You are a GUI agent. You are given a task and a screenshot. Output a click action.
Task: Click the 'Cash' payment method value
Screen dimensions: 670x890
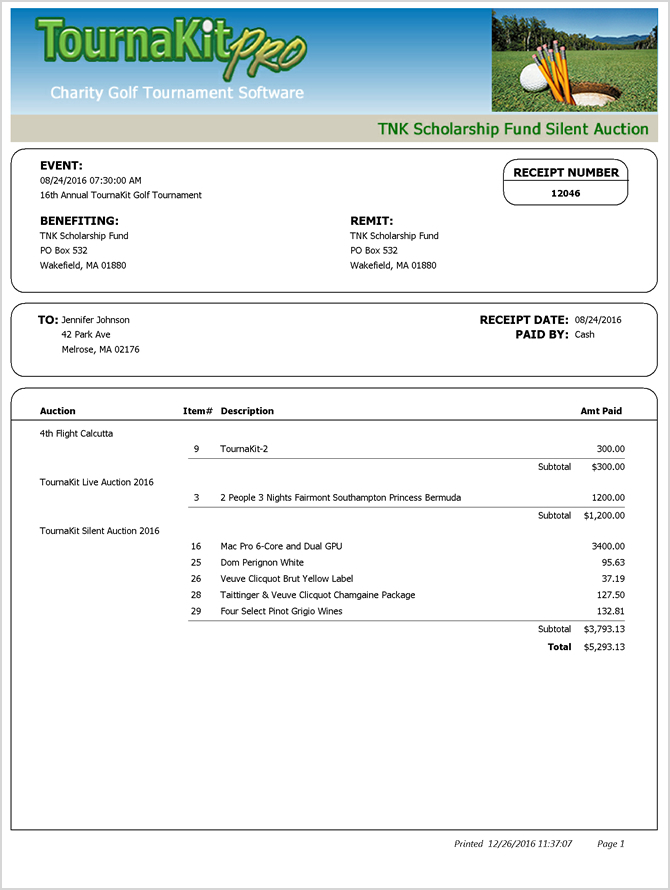[584, 334]
